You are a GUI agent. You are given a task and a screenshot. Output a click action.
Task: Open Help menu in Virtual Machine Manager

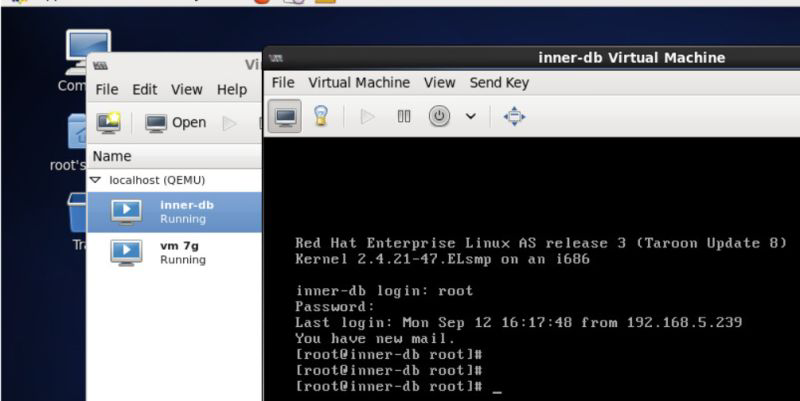point(232,89)
